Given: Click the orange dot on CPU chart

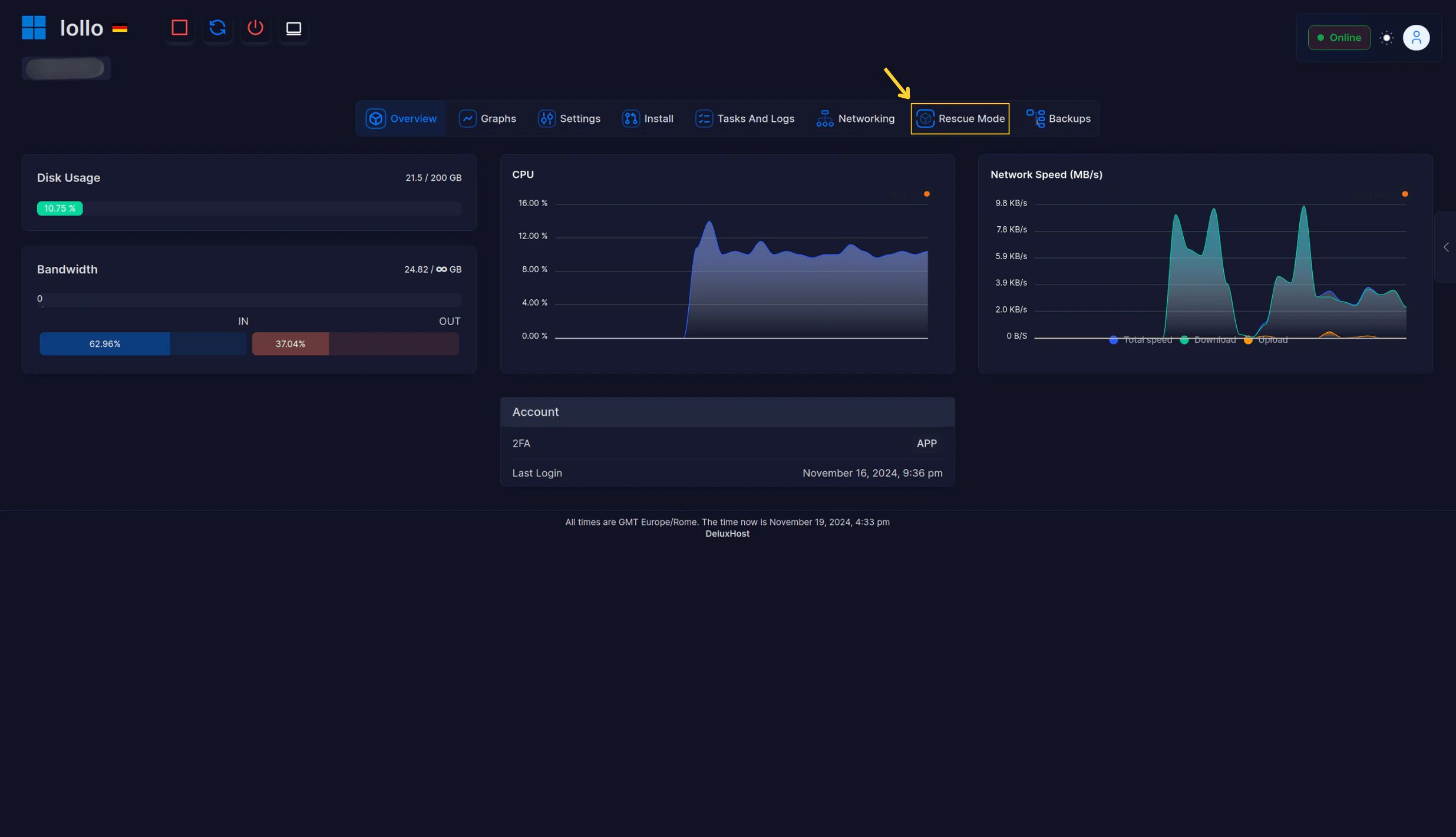Looking at the screenshot, I should pyautogui.click(x=927, y=194).
